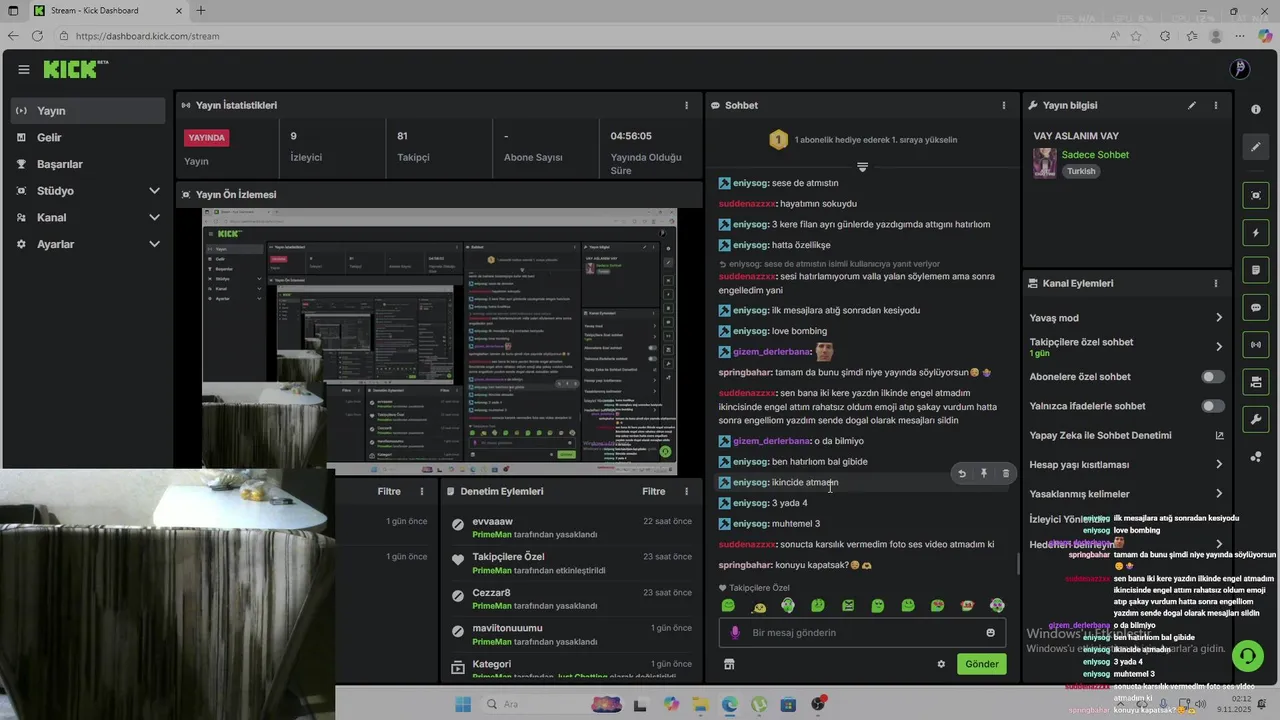Open options menu of Yayın İstatistikleri panel
The width and height of the screenshot is (1280, 720).
coord(686,105)
